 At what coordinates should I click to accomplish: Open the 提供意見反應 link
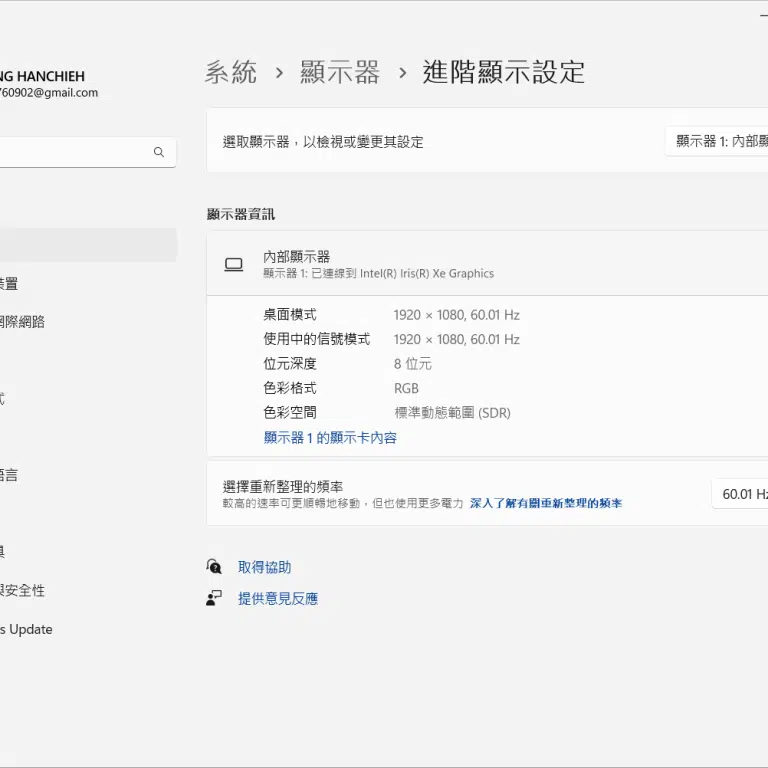point(278,599)
